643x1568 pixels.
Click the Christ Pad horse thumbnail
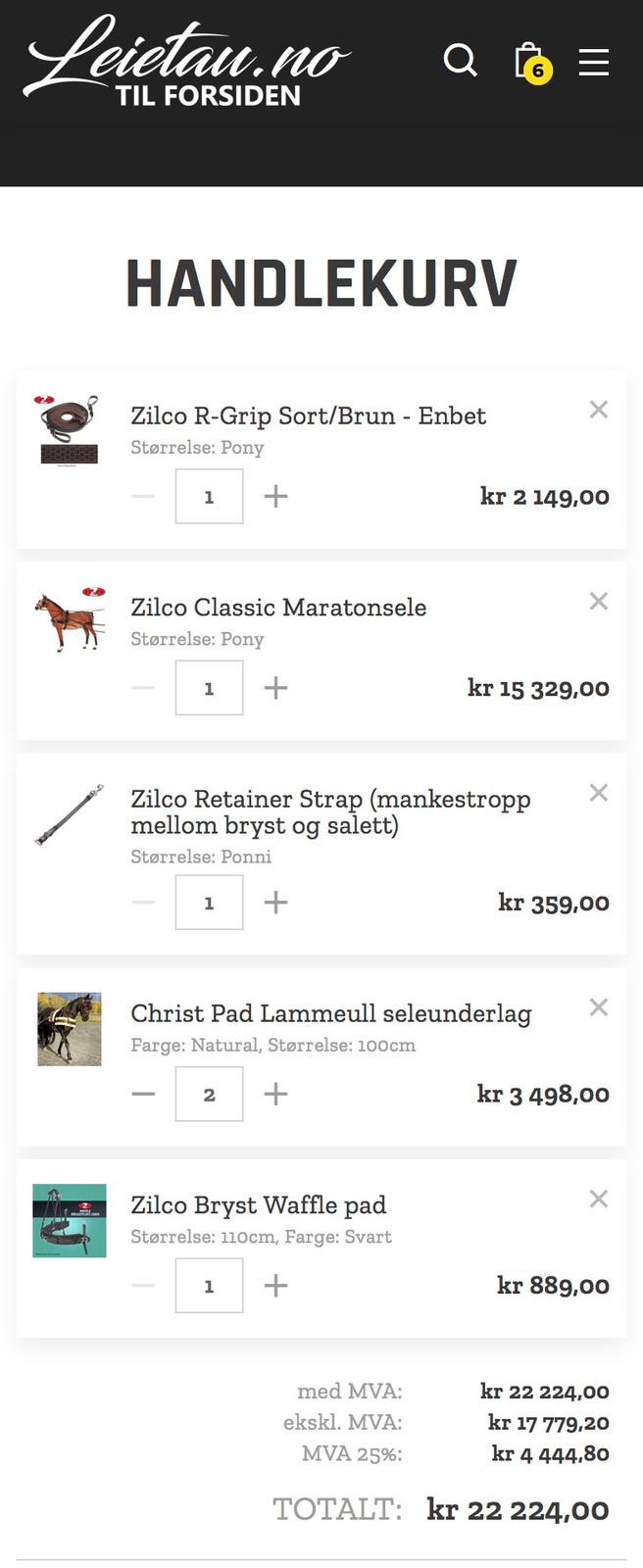[70, 1029]
